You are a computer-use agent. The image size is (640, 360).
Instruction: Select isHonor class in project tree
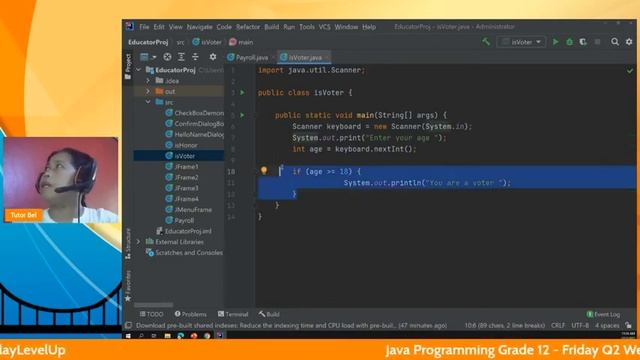(x=182, y=145)
